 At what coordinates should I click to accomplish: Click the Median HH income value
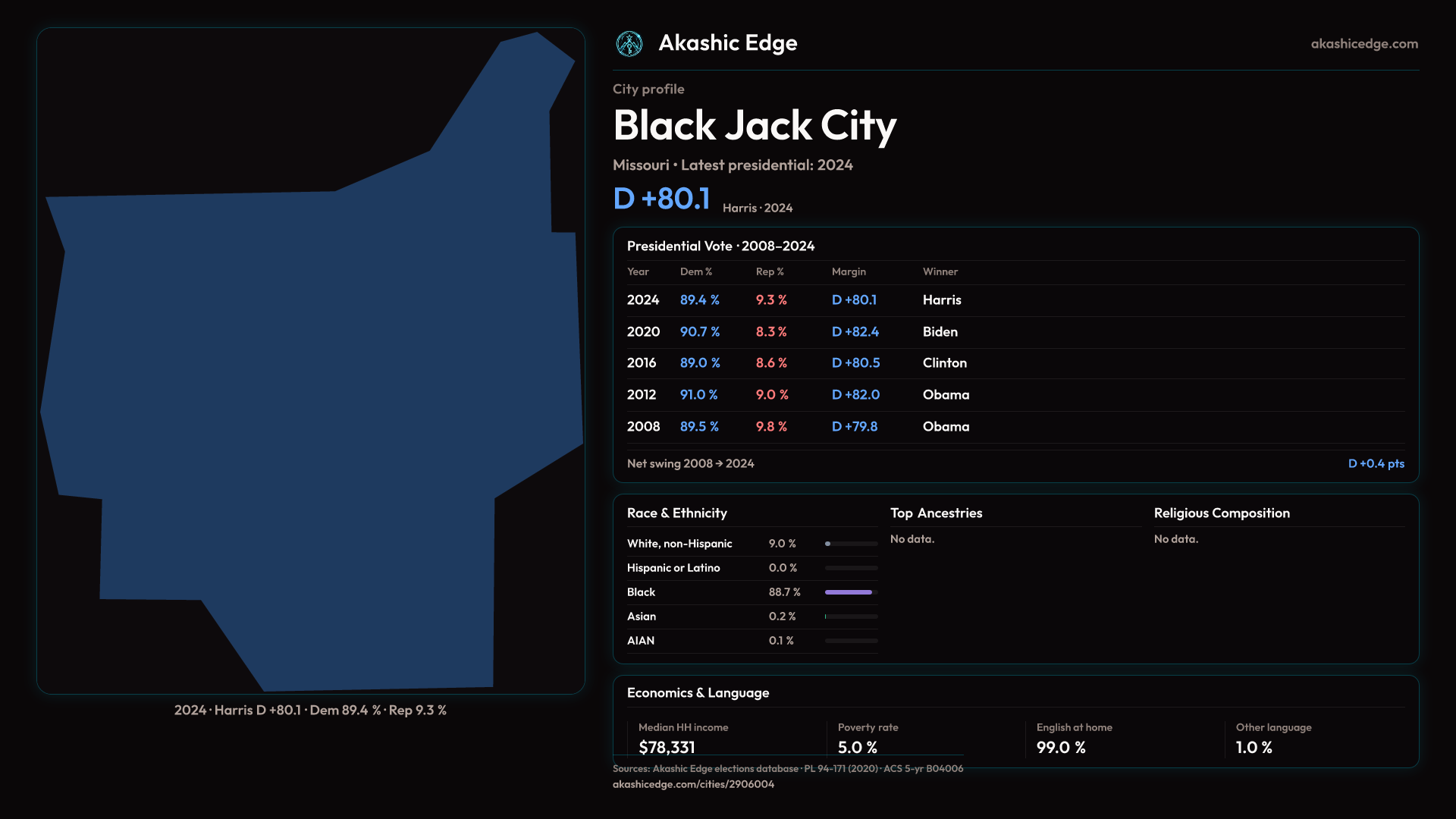click(x=667, y=747)
